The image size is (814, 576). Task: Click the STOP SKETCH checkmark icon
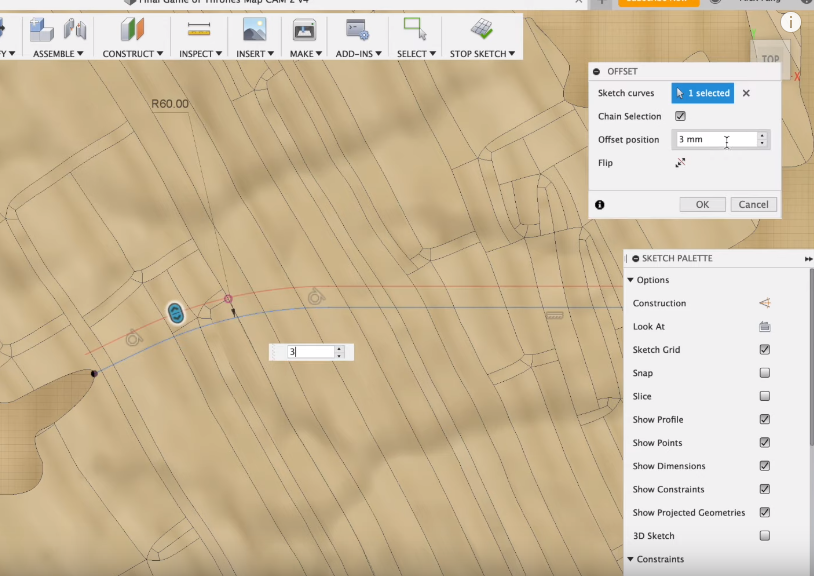pos(482,29)
